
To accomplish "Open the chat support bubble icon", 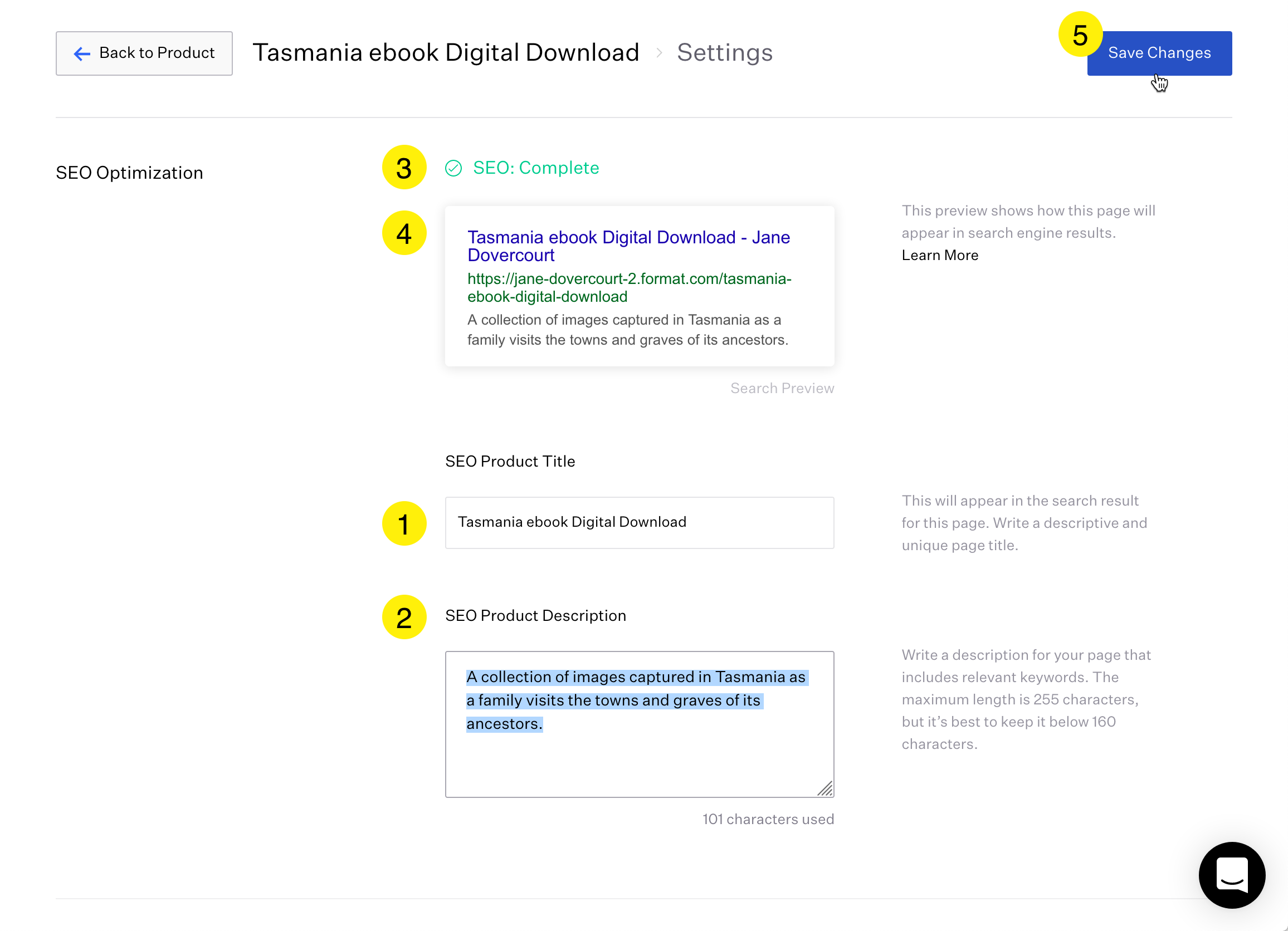I will click(x=1231, y=875).
